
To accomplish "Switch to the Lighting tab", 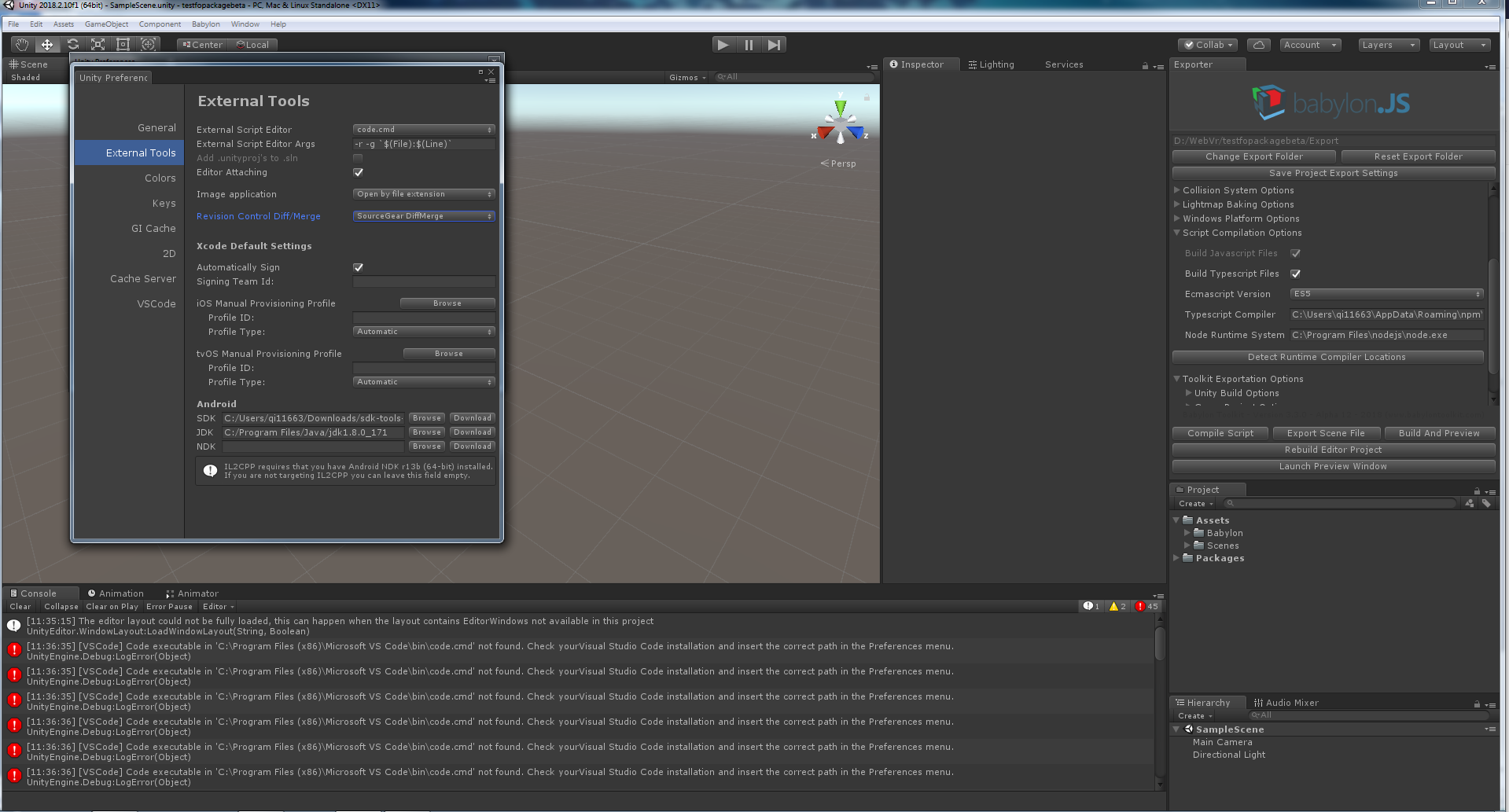I will pyautogui.click(x=992, y=64).
